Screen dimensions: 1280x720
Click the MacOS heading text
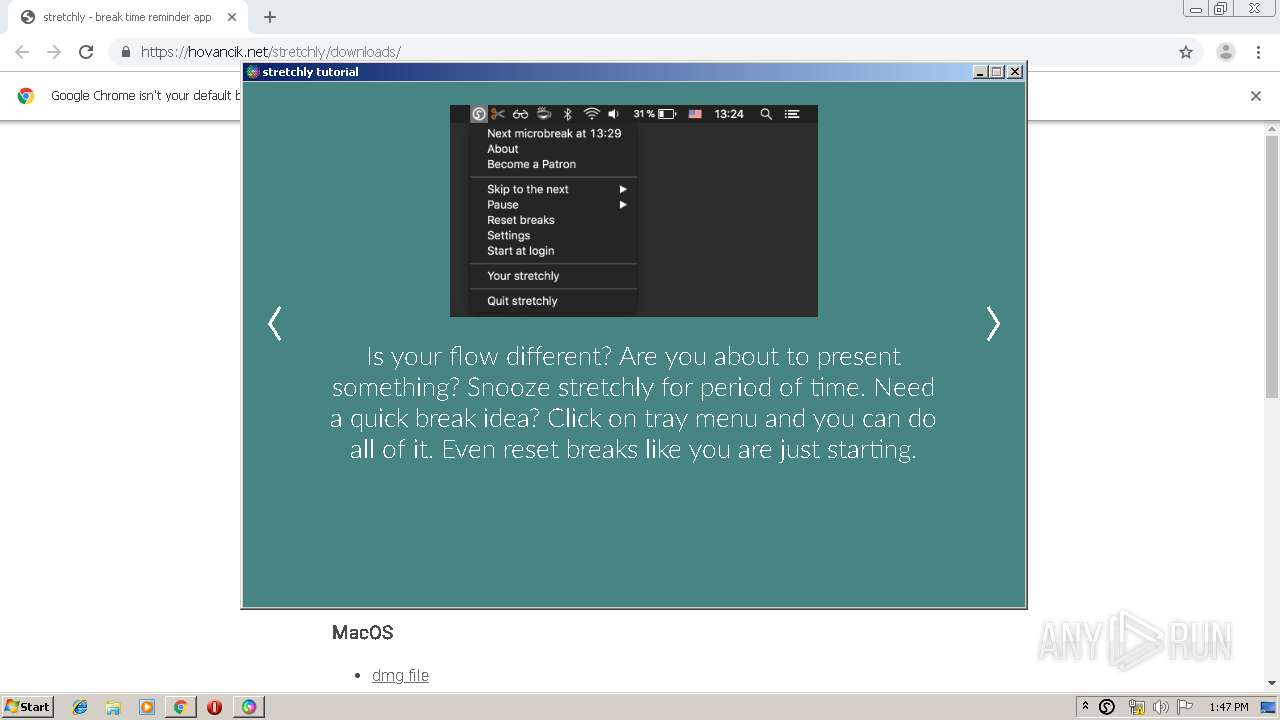[x=362, y=633]
